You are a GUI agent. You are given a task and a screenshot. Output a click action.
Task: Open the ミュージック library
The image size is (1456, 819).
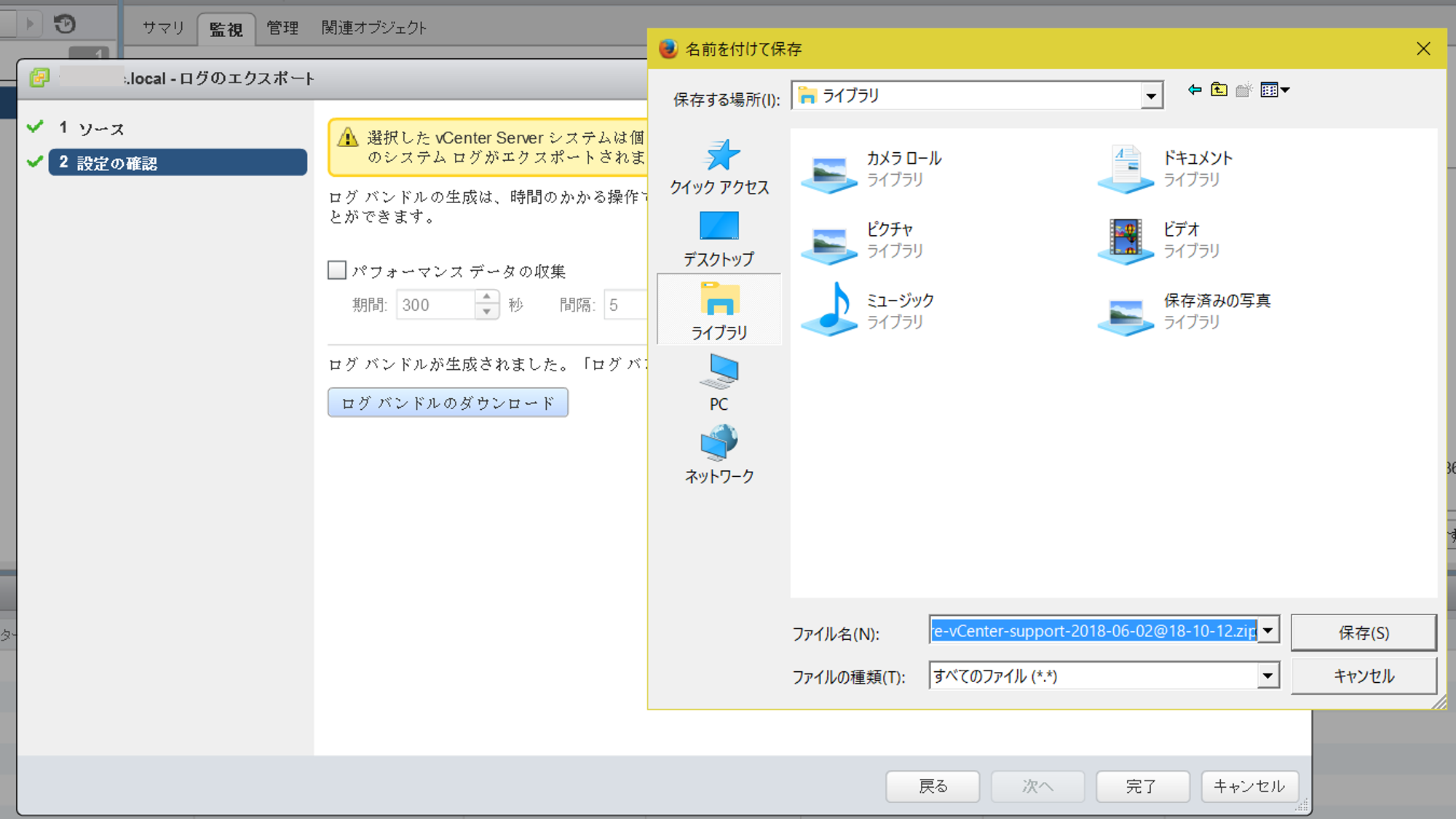pyautogui.click(x=868, y=311)
